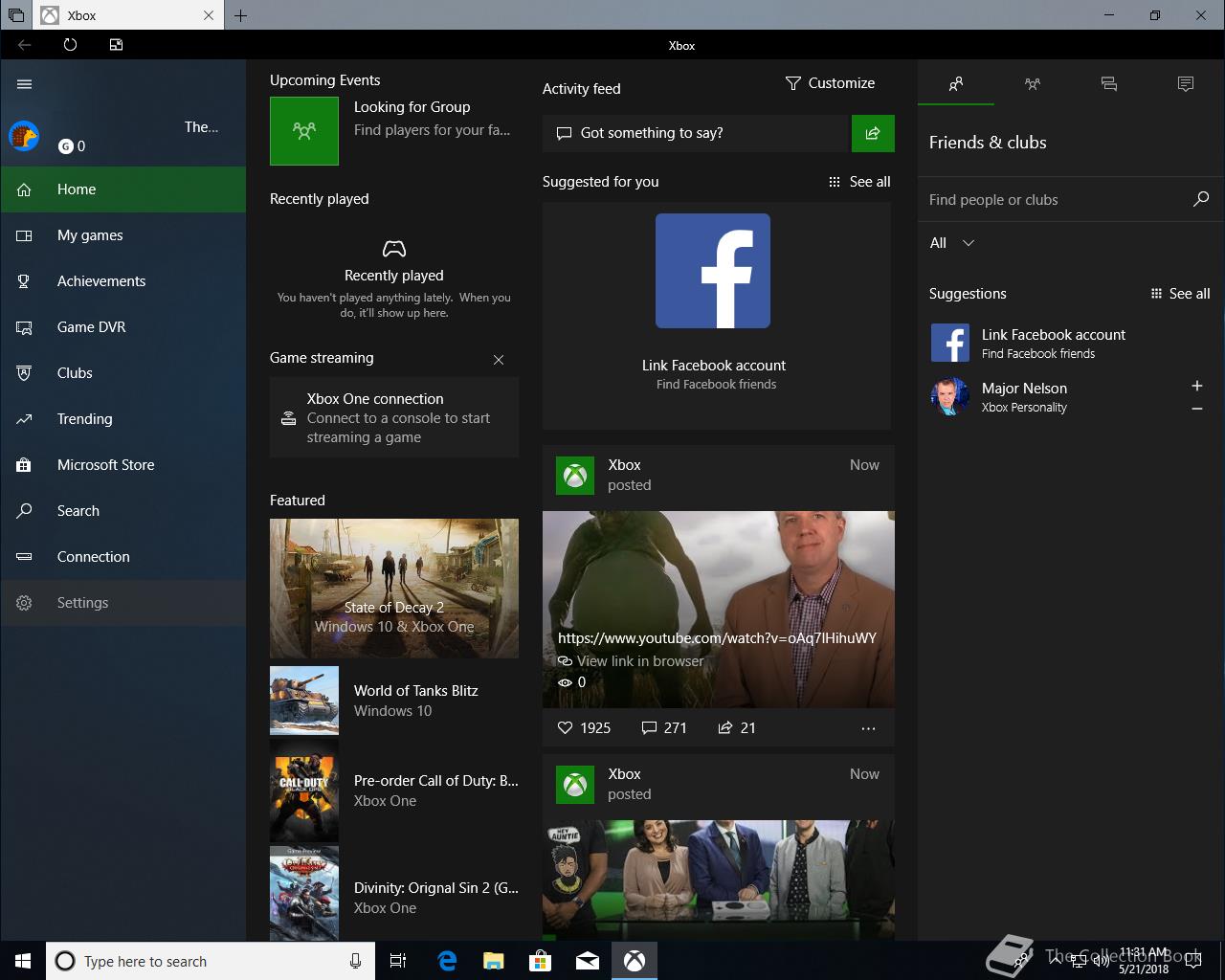Click Link Facebook account in feed

tap(714, 366)
